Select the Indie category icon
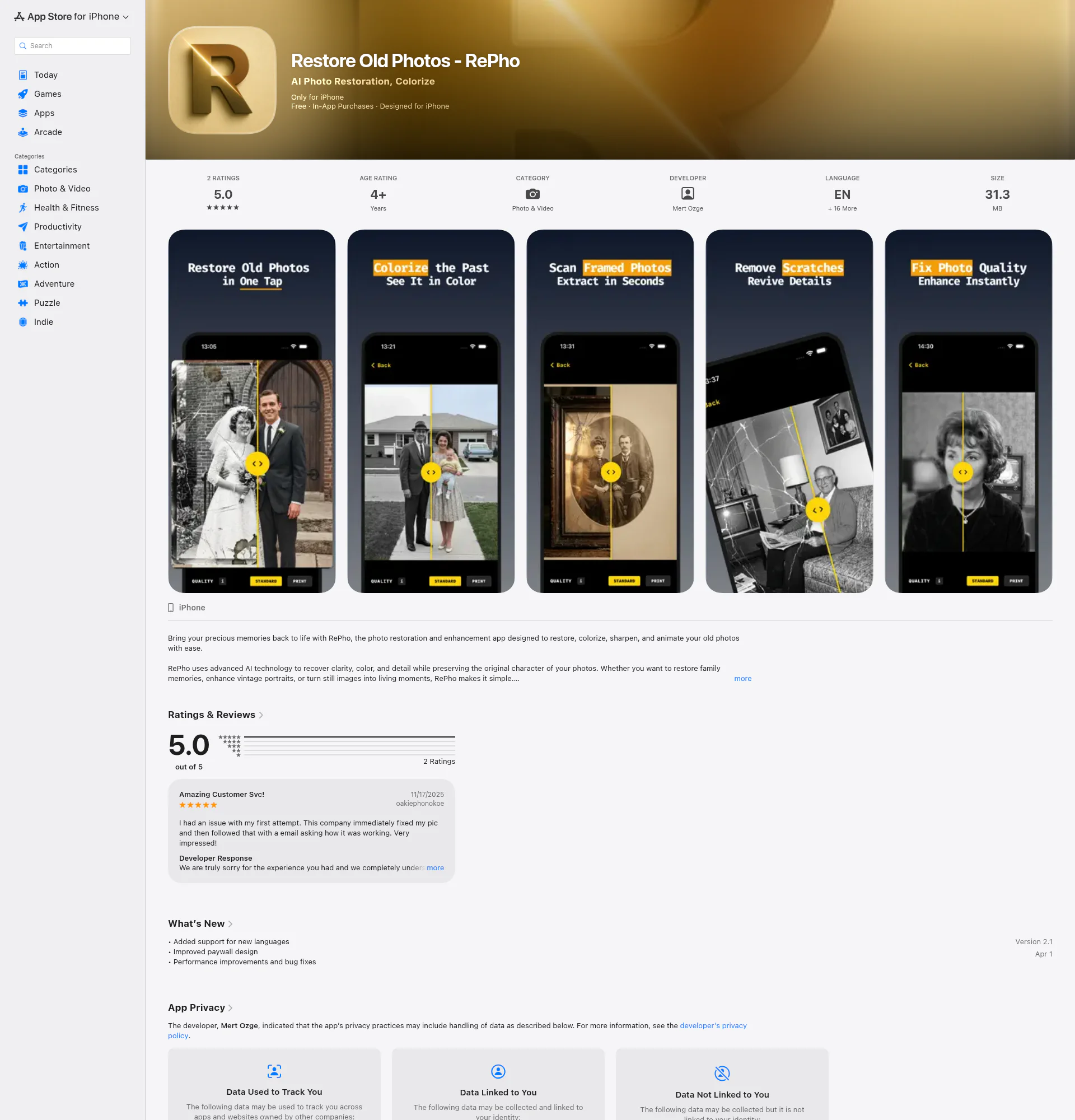Image resolution: width=1075 pixels, height=1120 pixels. point(23,321)
